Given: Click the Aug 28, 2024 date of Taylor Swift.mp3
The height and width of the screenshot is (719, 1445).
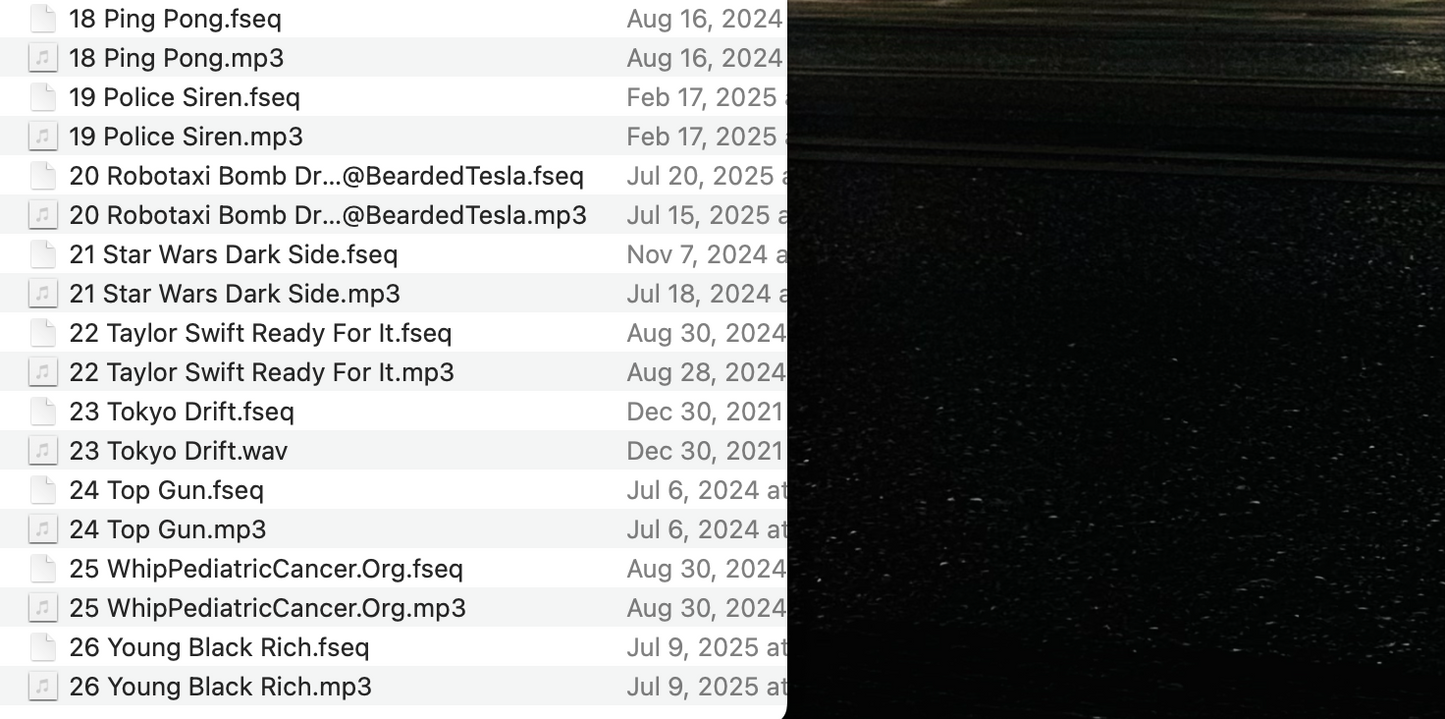Looking at the screenshot, I should (706, 372).
